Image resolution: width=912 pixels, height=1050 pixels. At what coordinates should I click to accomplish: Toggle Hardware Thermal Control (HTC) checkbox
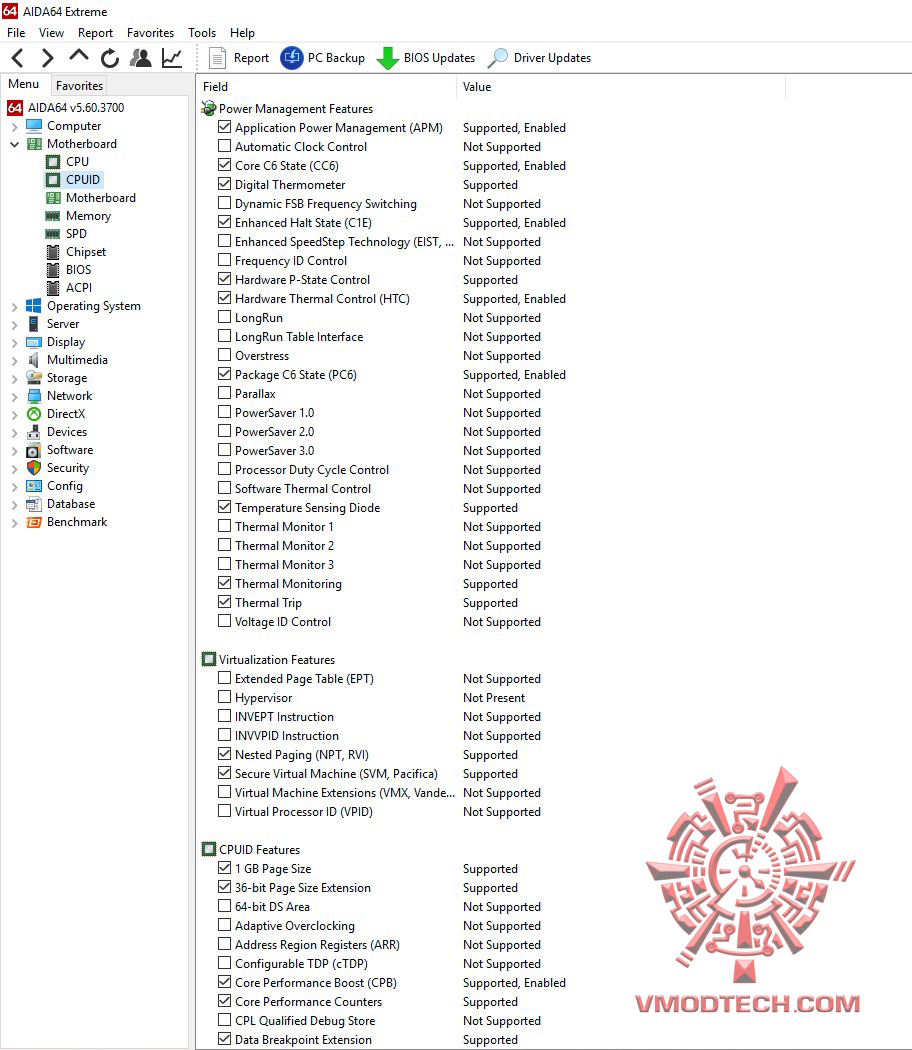click(x=224, y=298)
